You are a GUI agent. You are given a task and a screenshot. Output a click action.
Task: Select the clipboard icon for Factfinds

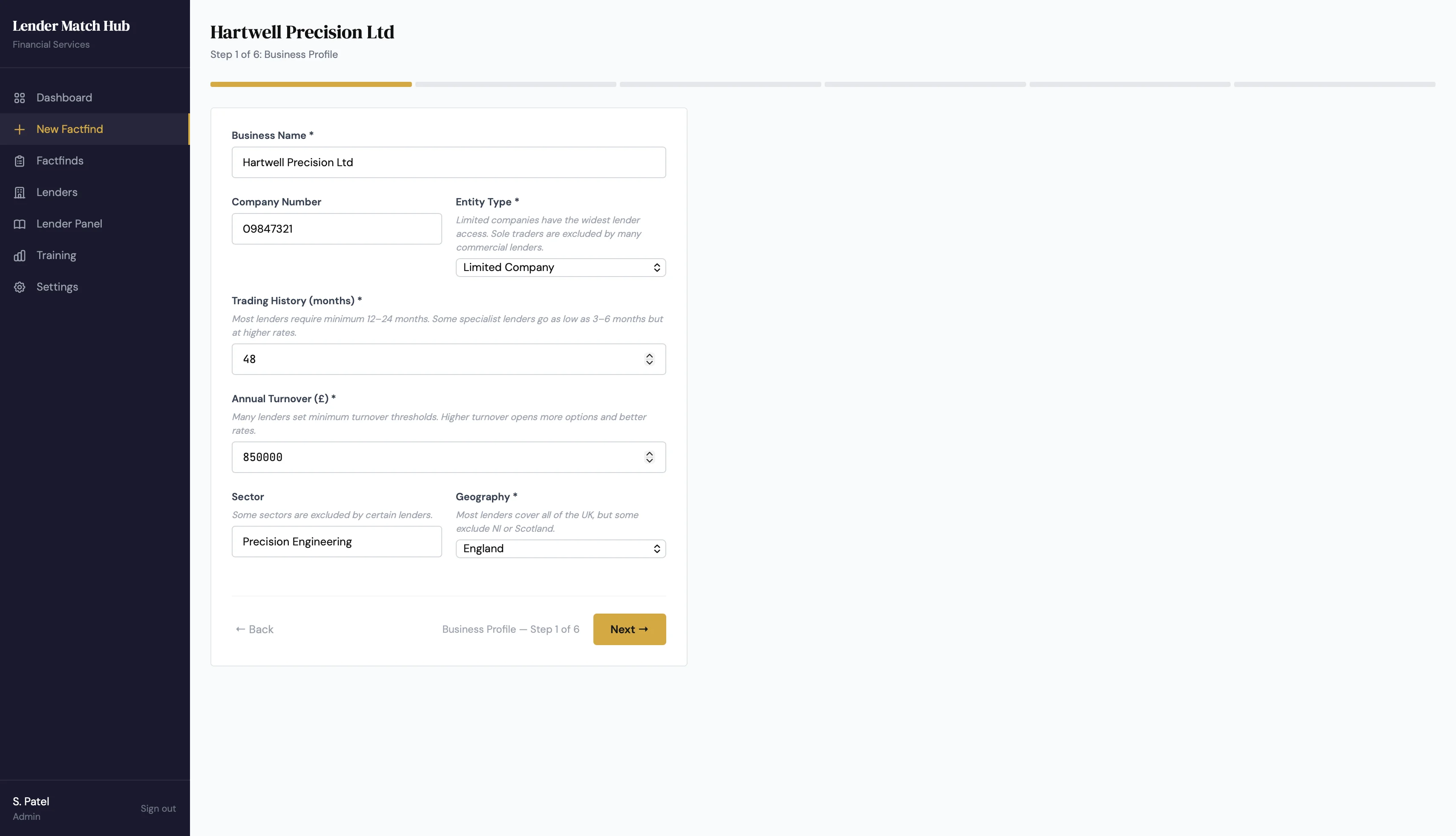pyautogui.click(x=19, y=161)
